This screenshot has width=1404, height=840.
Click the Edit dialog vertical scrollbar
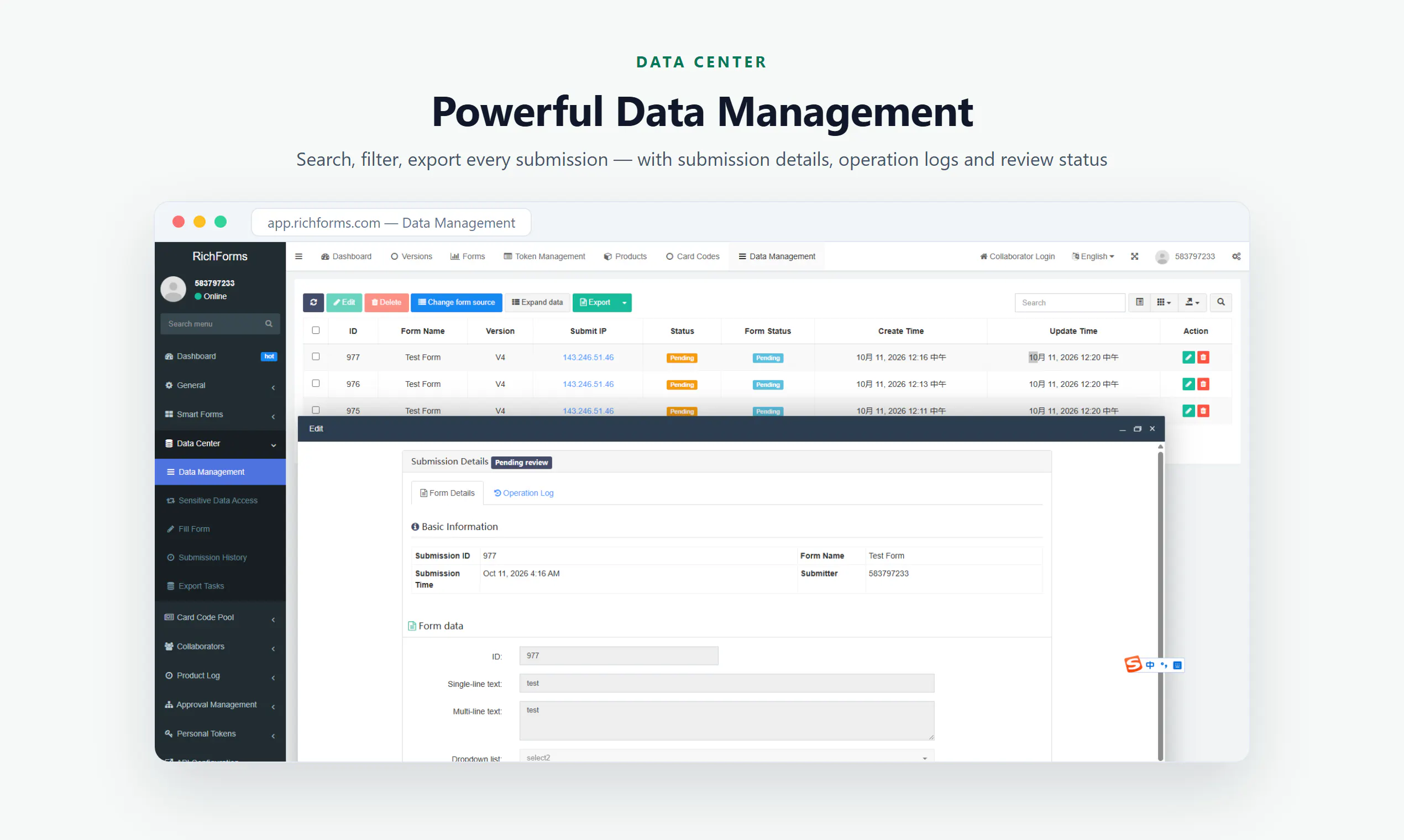click(x=1160, y=605)
